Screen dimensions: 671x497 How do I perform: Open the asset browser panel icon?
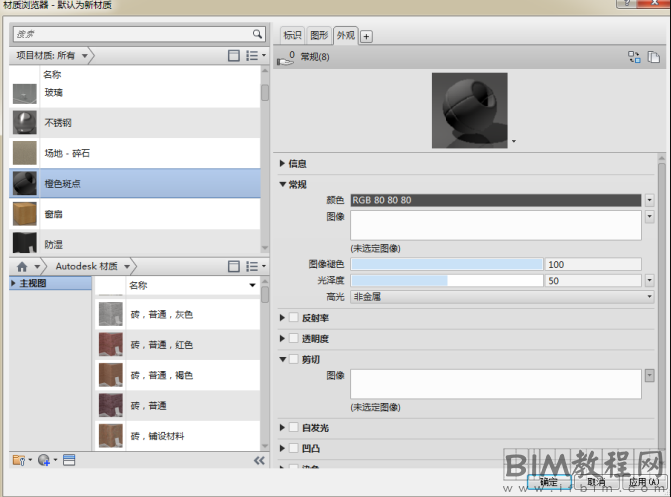click(x=69, y=460)
